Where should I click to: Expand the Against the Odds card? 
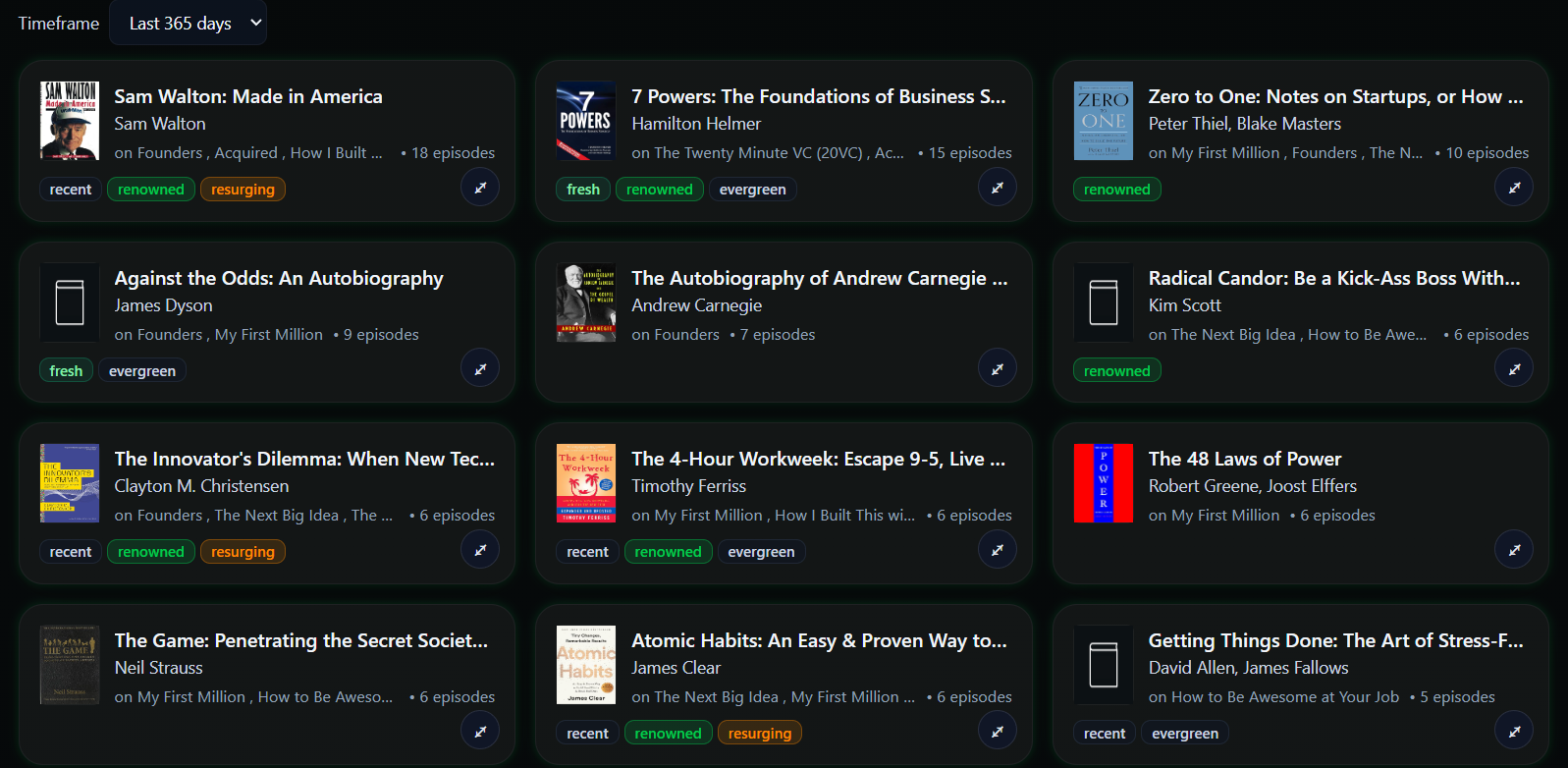pos(480,369)
